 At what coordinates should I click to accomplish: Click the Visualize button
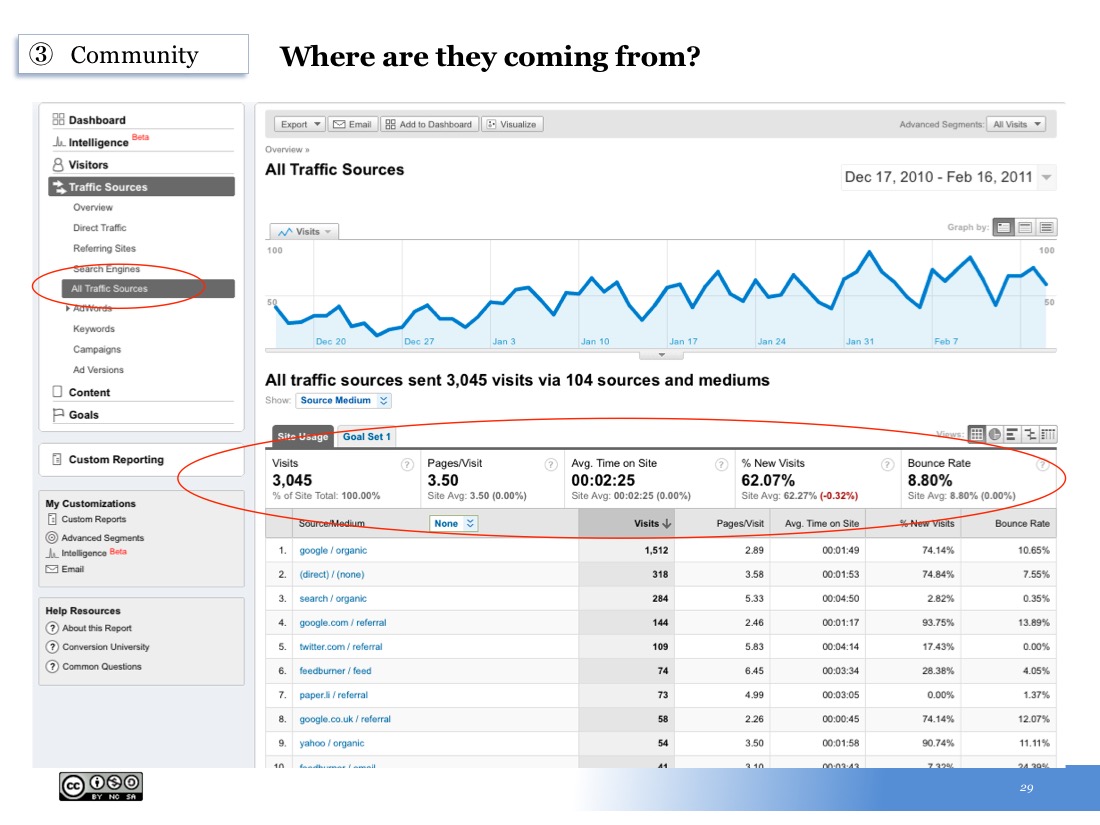513,124
